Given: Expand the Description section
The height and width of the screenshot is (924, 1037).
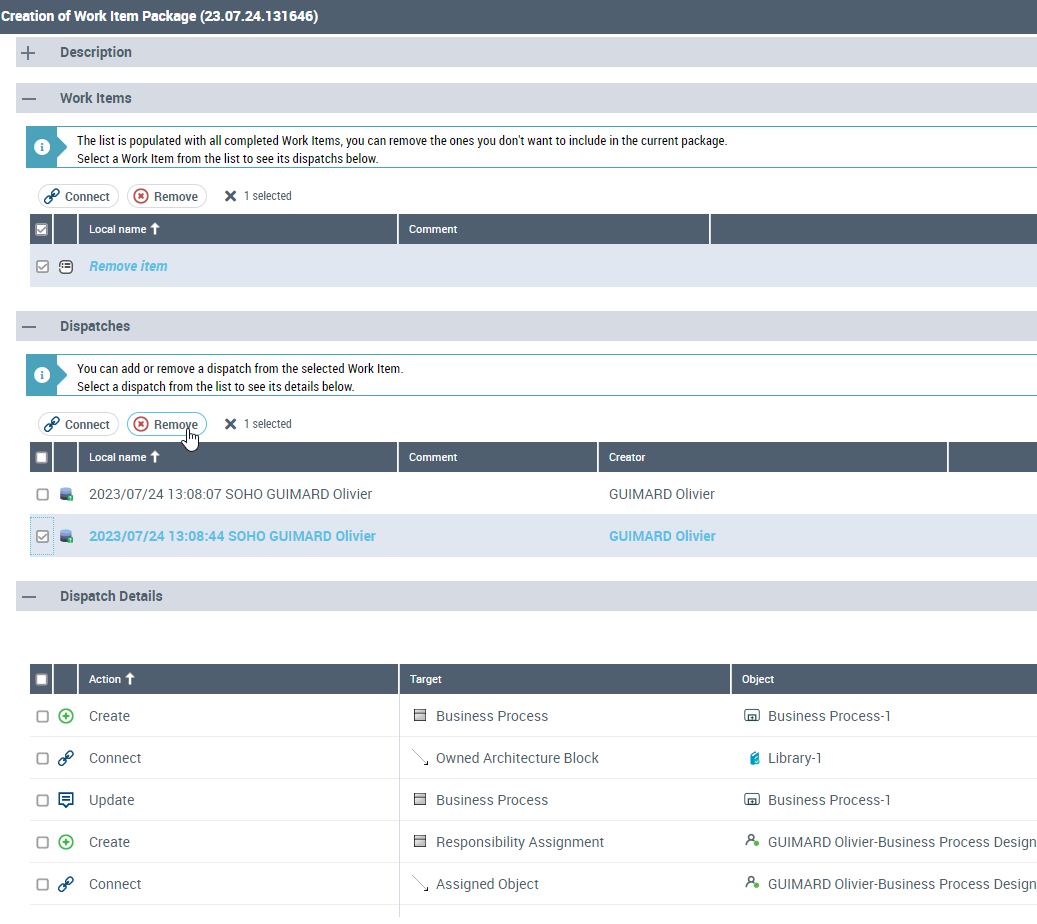Looking at the screenshot, I should click(x=29, y=52).
